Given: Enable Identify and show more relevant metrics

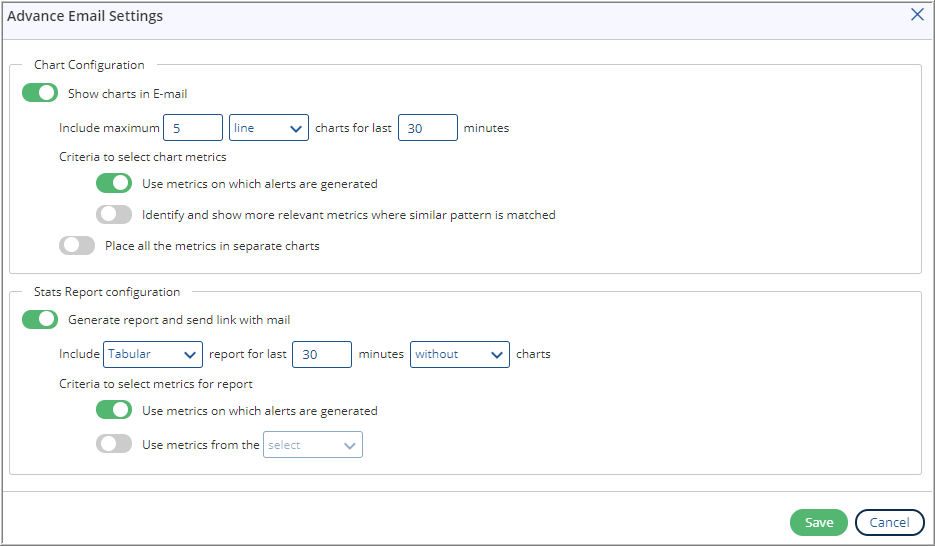Looking at the screenshot, I should coord(114,215).
